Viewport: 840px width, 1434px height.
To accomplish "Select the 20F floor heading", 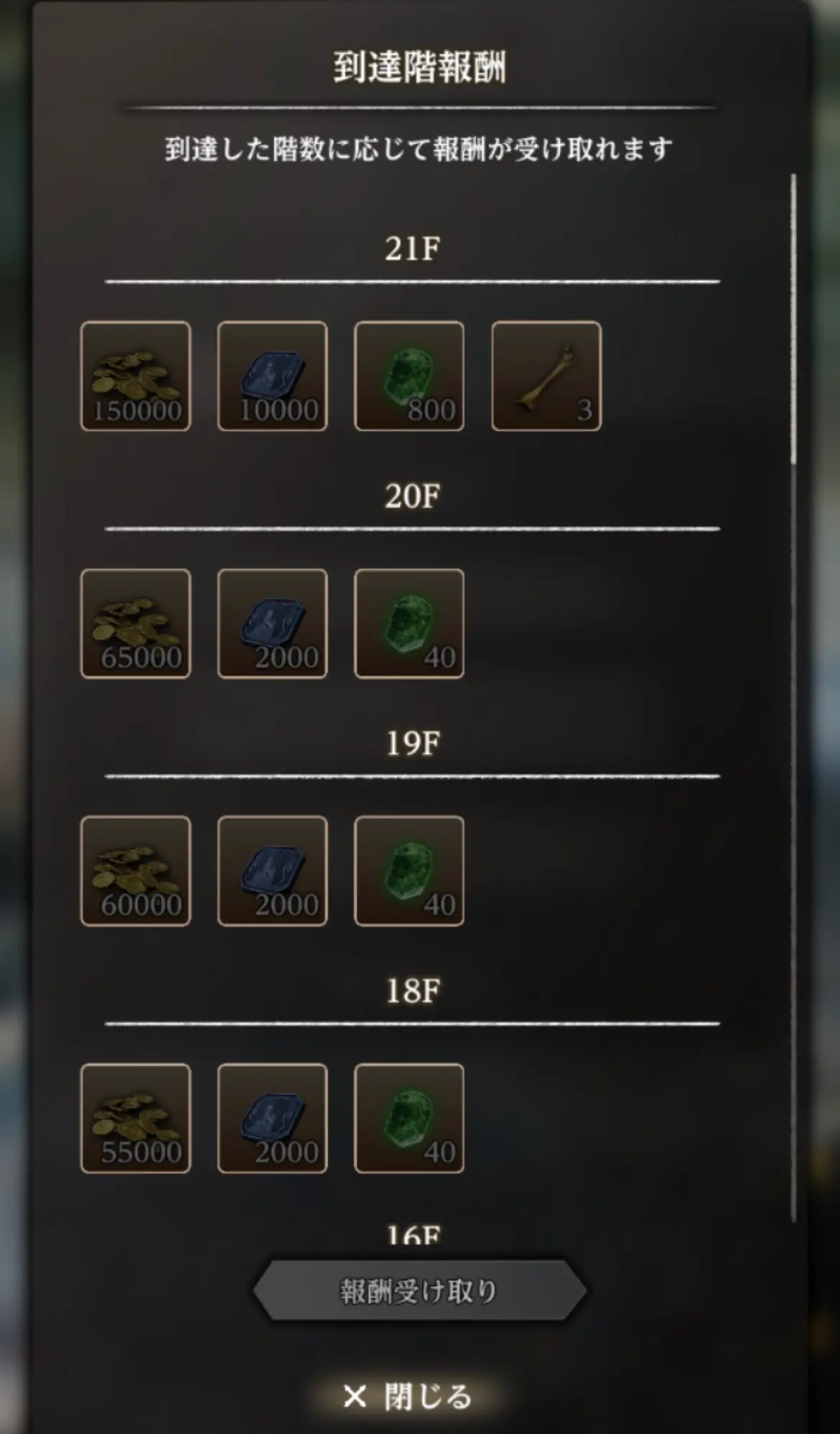I will click(412, 496).
